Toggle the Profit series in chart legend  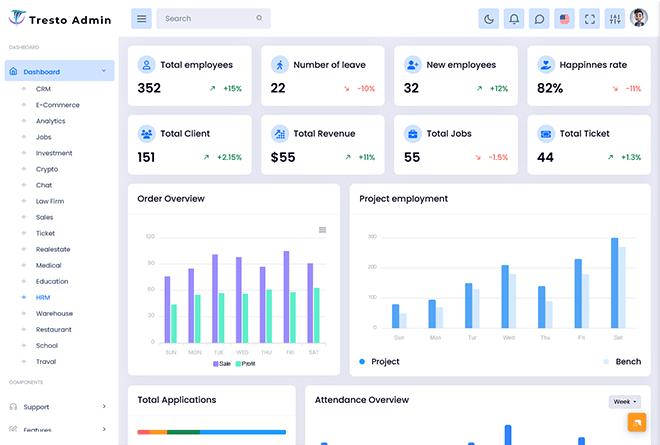[x=245, y=364]
